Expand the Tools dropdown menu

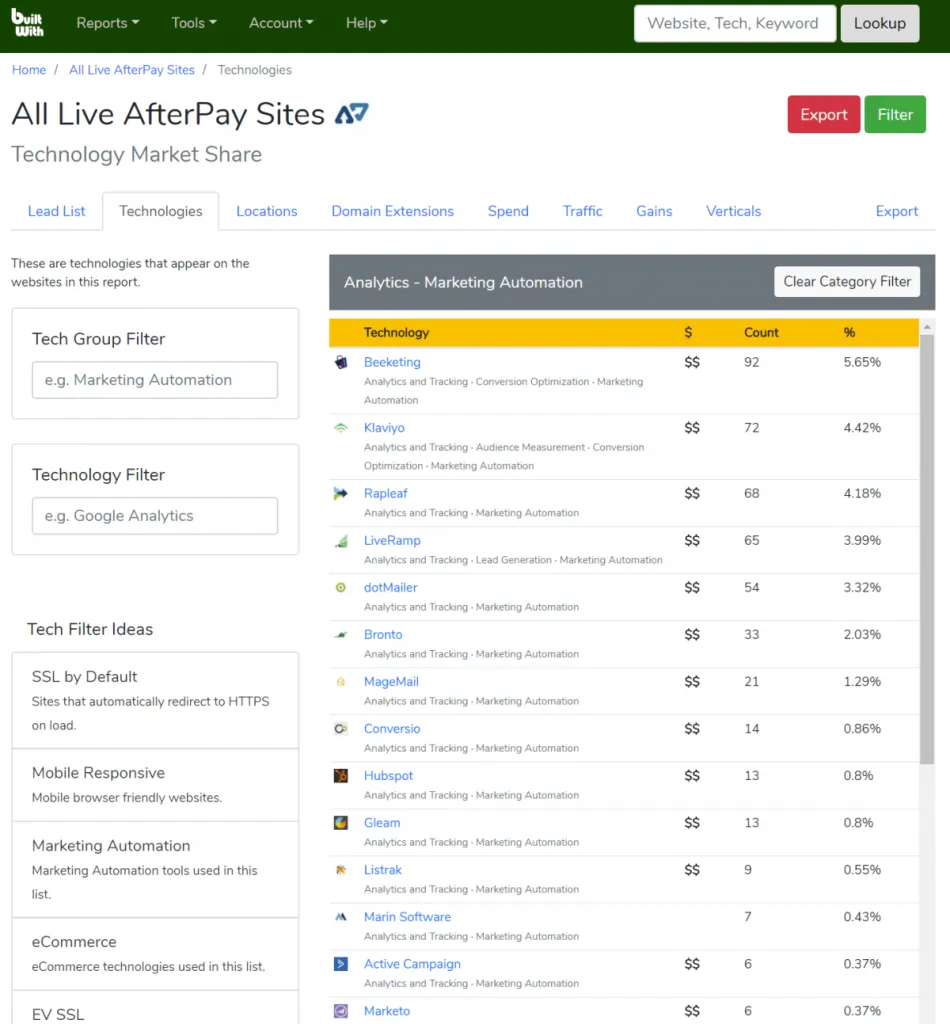tap(194, 23)
